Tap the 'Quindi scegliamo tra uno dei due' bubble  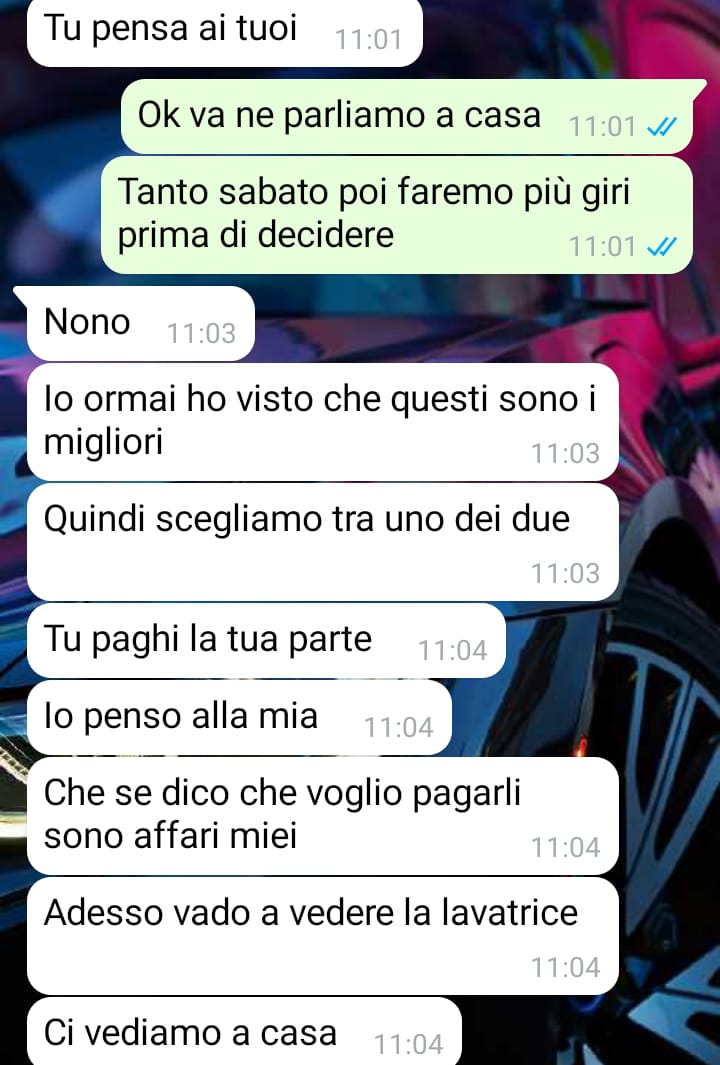323,542
